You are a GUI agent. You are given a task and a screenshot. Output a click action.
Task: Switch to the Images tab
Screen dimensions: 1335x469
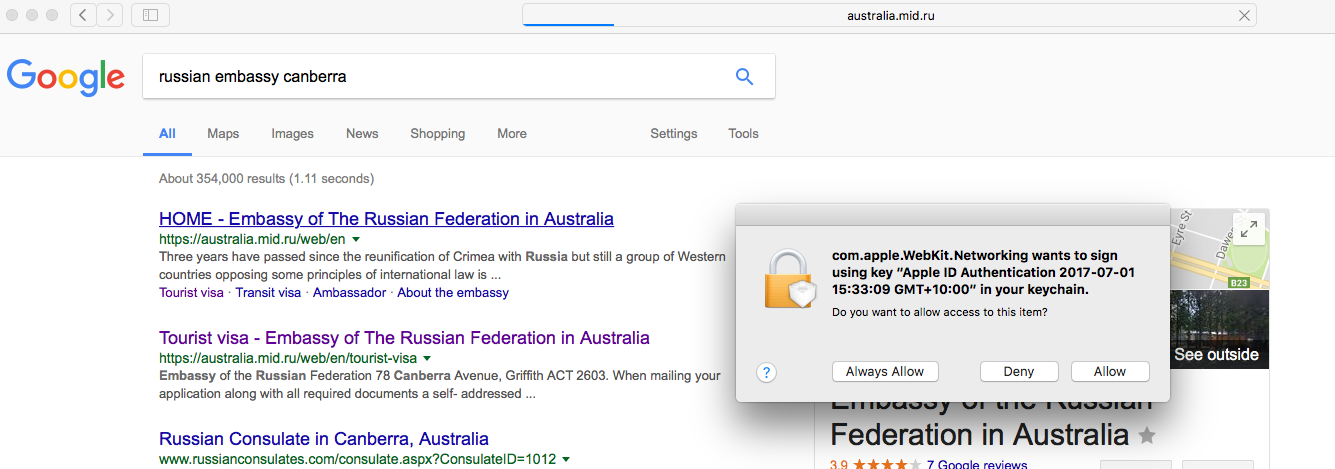click(292, 134)
